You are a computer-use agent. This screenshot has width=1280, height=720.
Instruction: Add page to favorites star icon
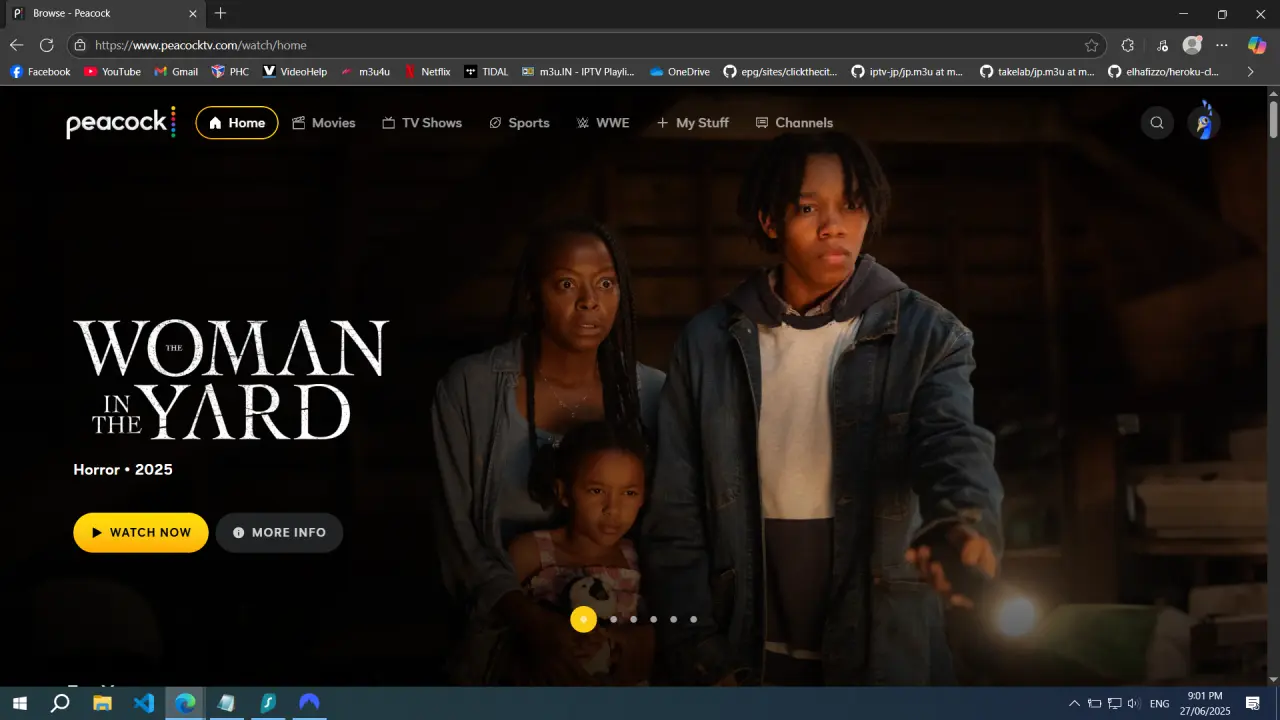[1091, 45]
